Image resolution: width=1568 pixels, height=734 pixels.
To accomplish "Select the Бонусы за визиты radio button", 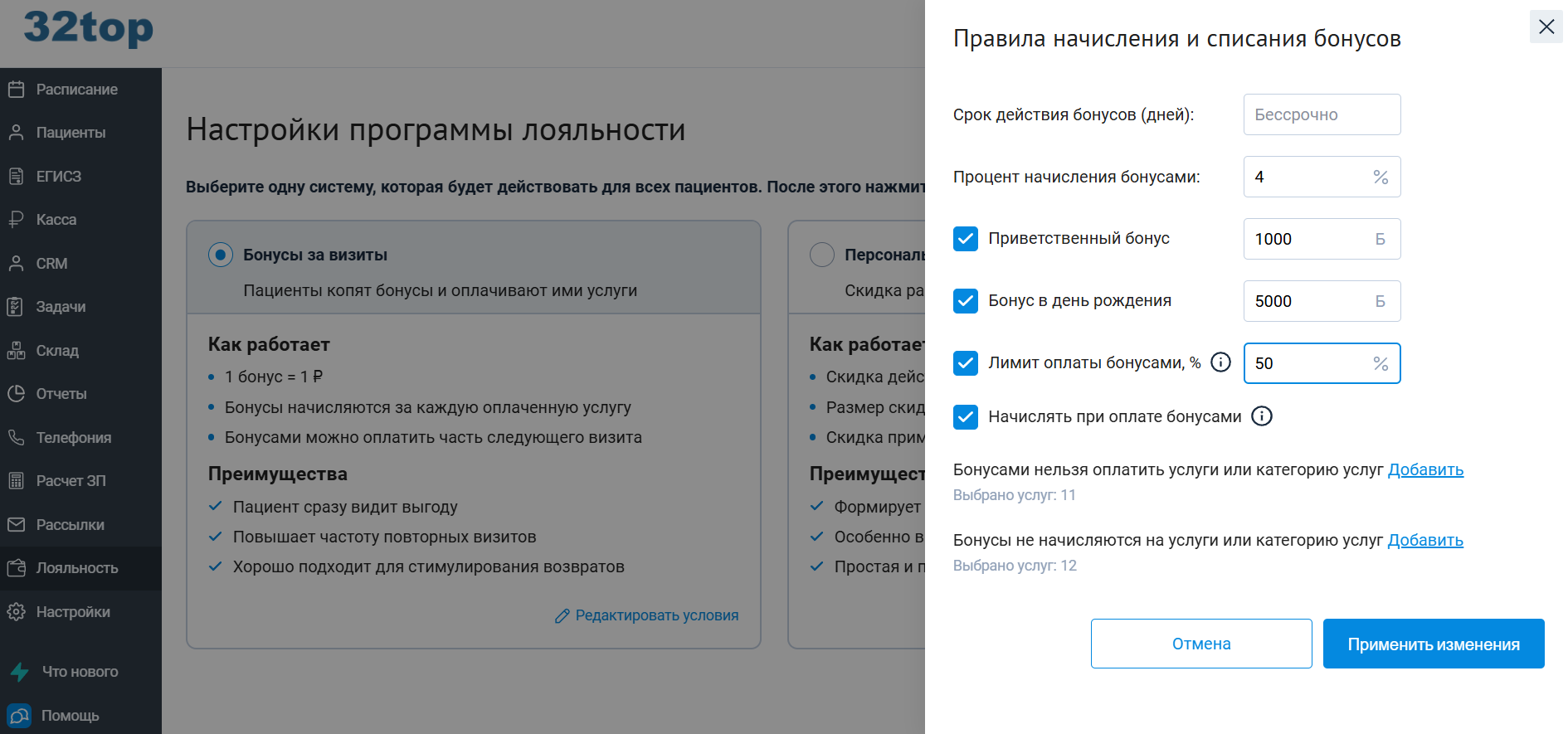I will (x=221, y=255).
